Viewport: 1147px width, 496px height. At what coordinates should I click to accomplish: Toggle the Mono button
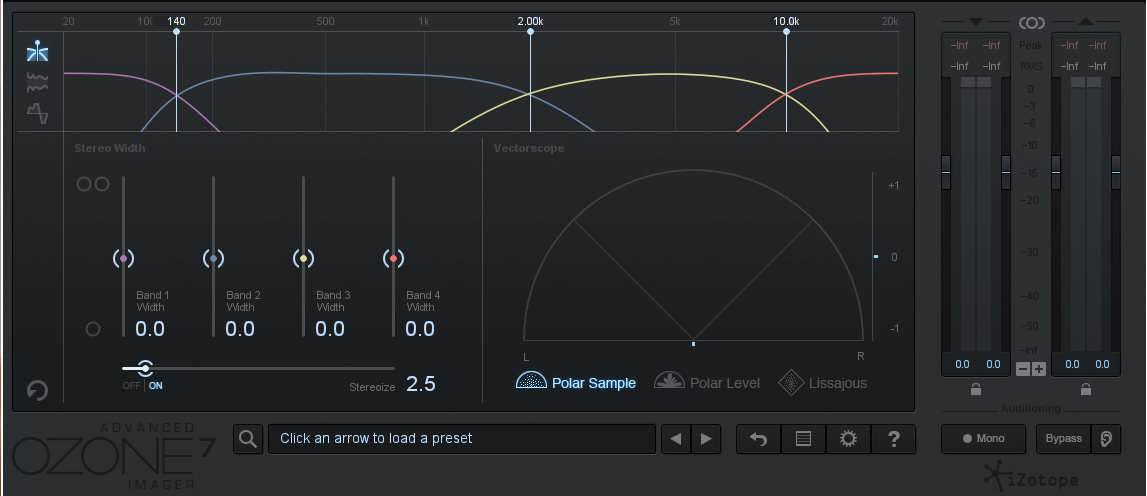(983, 439)
